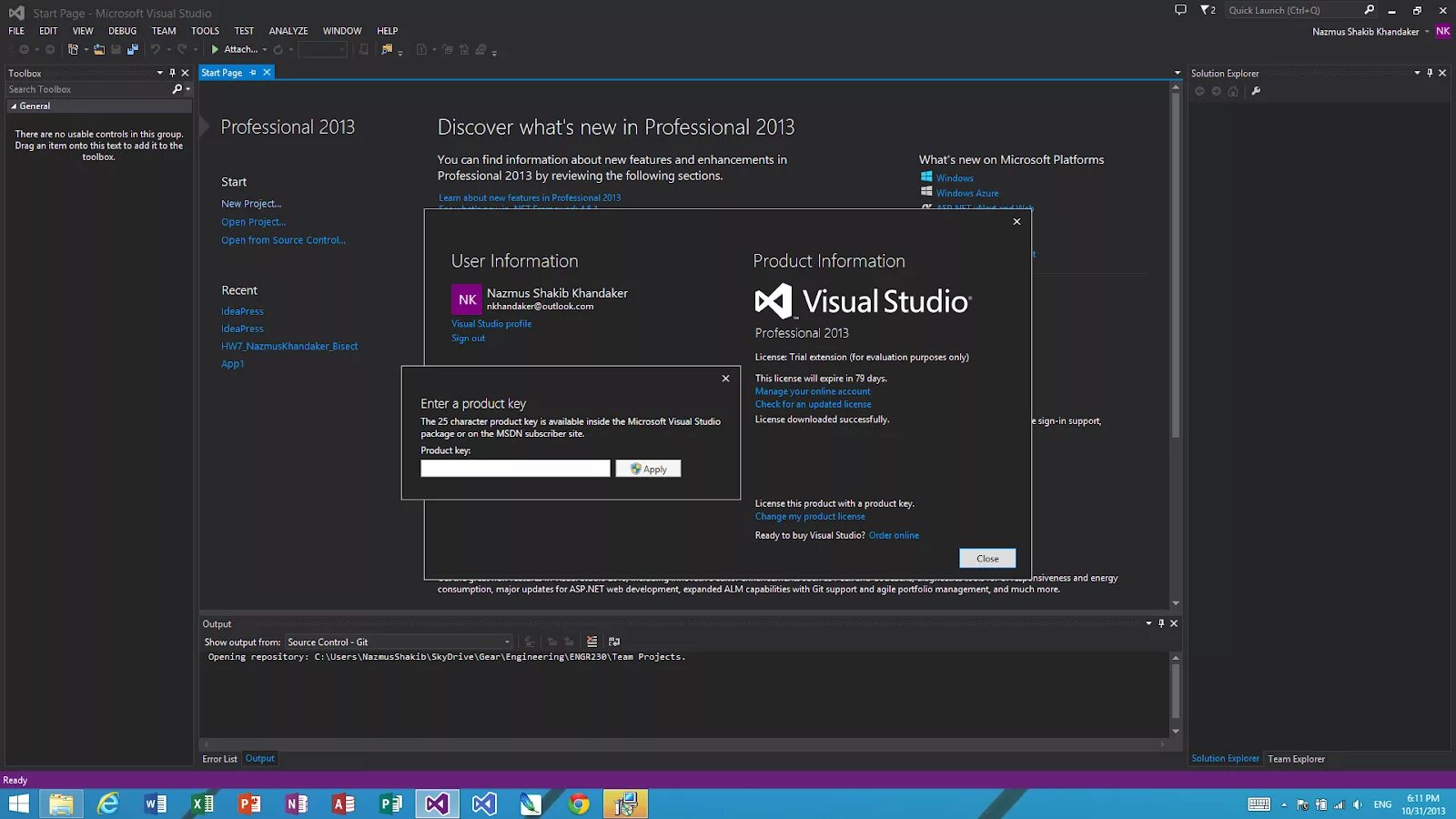The width and height of the screenshot is (1456, 819).
Task: Start debugging with the green Attach arrow
Action: (x=215, y=49)
